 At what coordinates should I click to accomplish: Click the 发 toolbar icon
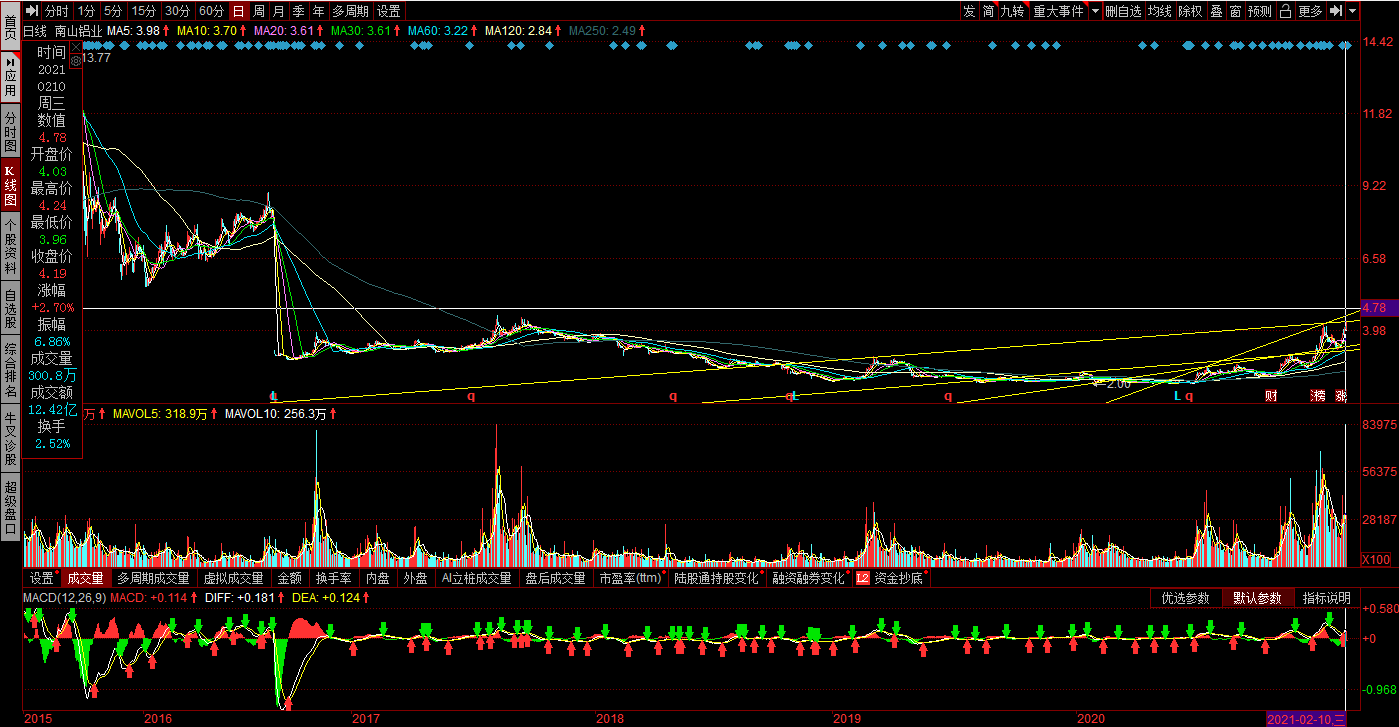point(969,11)
